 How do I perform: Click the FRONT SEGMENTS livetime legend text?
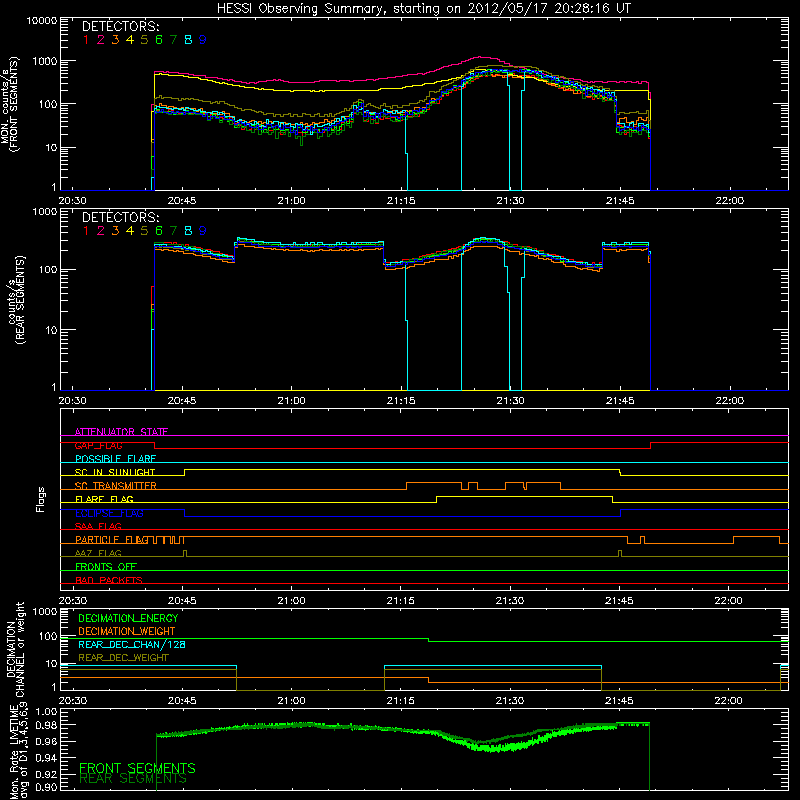click(x=137, y=768)
